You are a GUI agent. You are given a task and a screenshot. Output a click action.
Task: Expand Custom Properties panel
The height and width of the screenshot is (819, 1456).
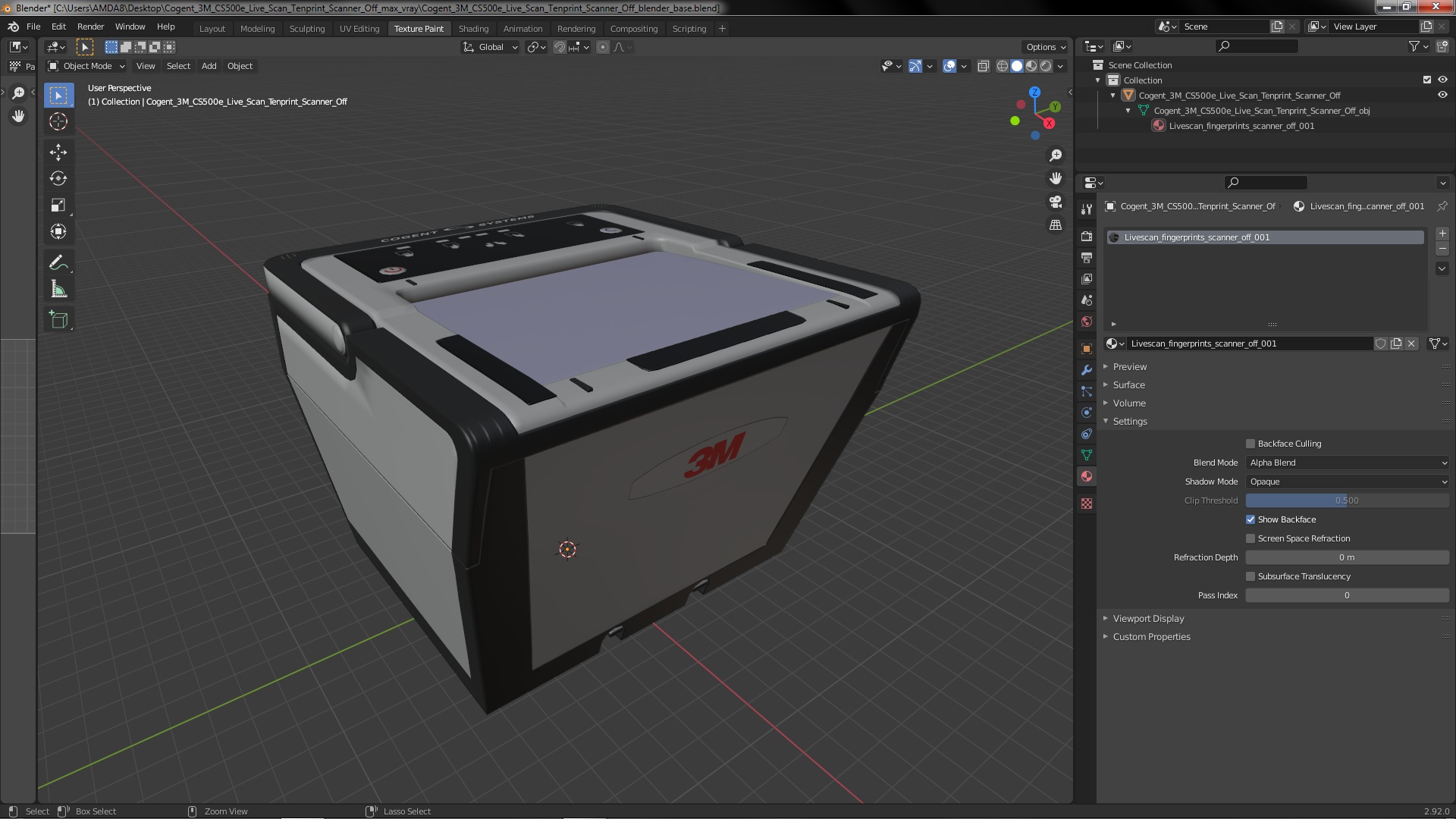tap(1150, 637)
